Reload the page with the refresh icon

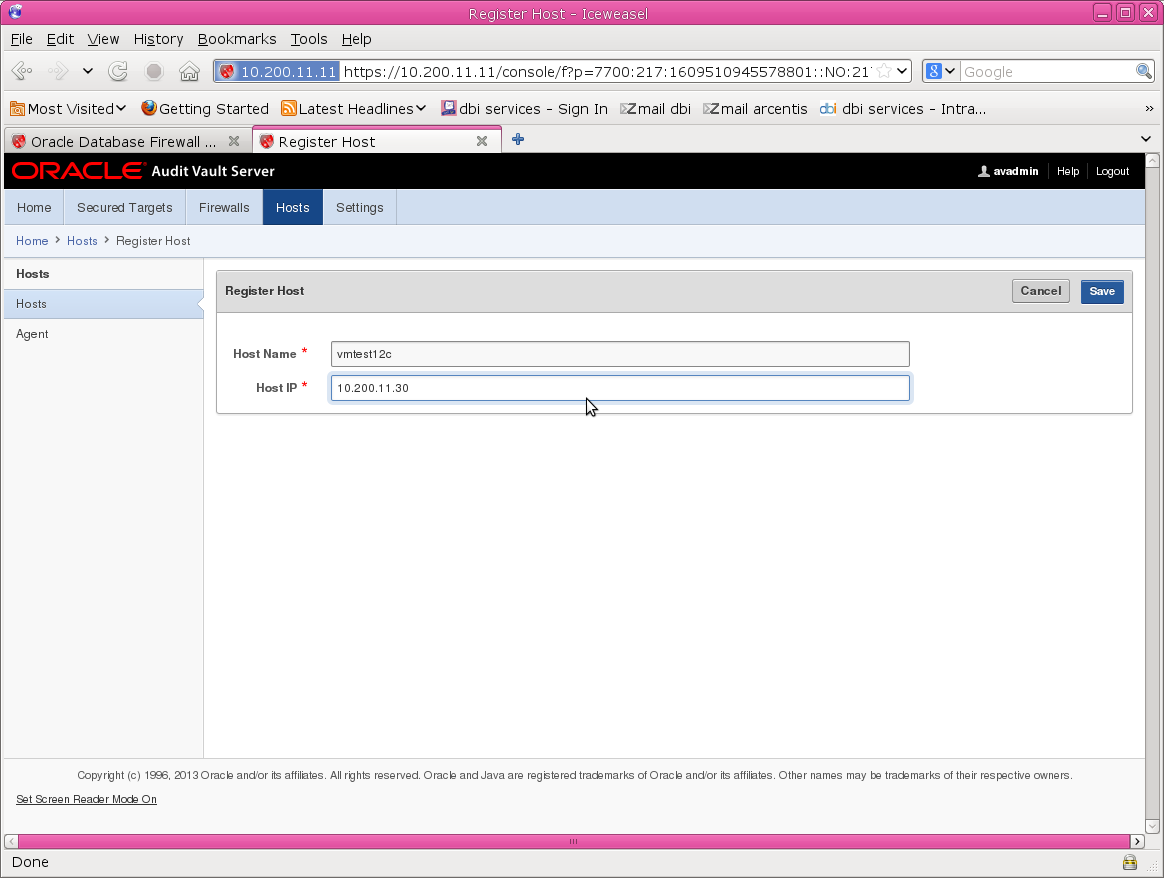tap(117, 71)
